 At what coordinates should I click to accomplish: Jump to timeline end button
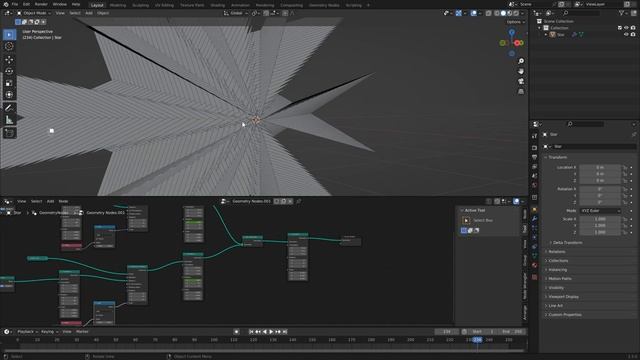(285, 332)
